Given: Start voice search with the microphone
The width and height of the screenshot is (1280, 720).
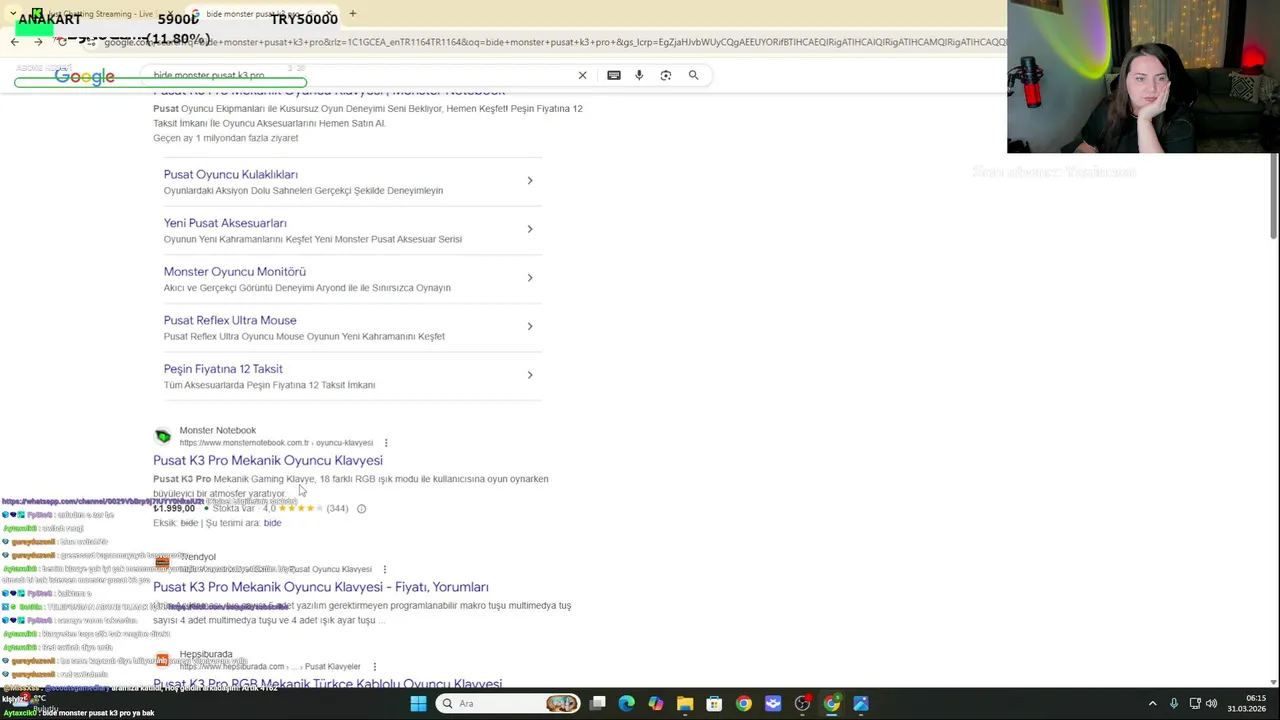Looking at the screenshot, I should pos(639,75).
